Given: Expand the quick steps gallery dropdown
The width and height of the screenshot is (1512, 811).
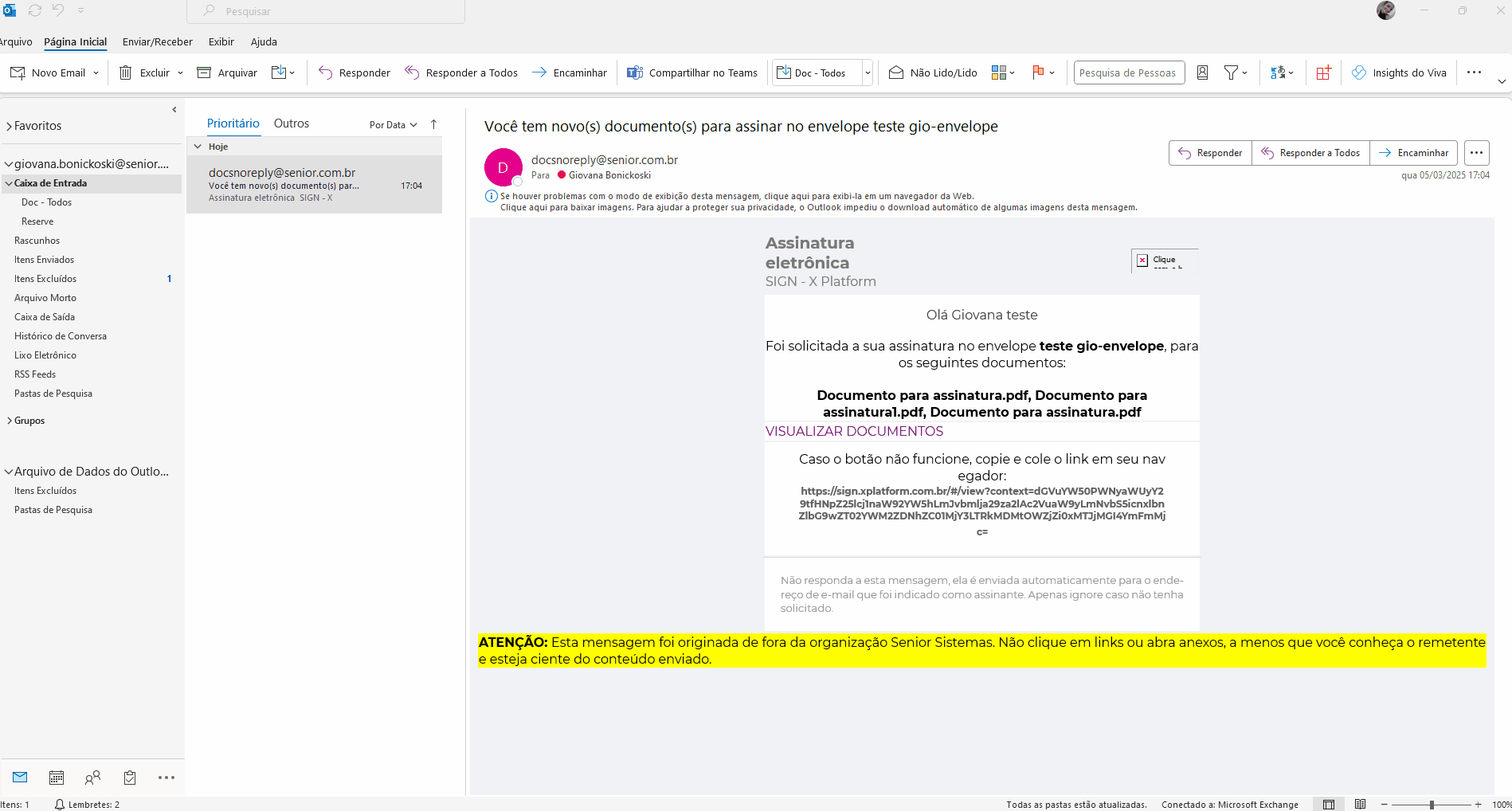Looking at the screenshot, I should [x=868, y=72].
